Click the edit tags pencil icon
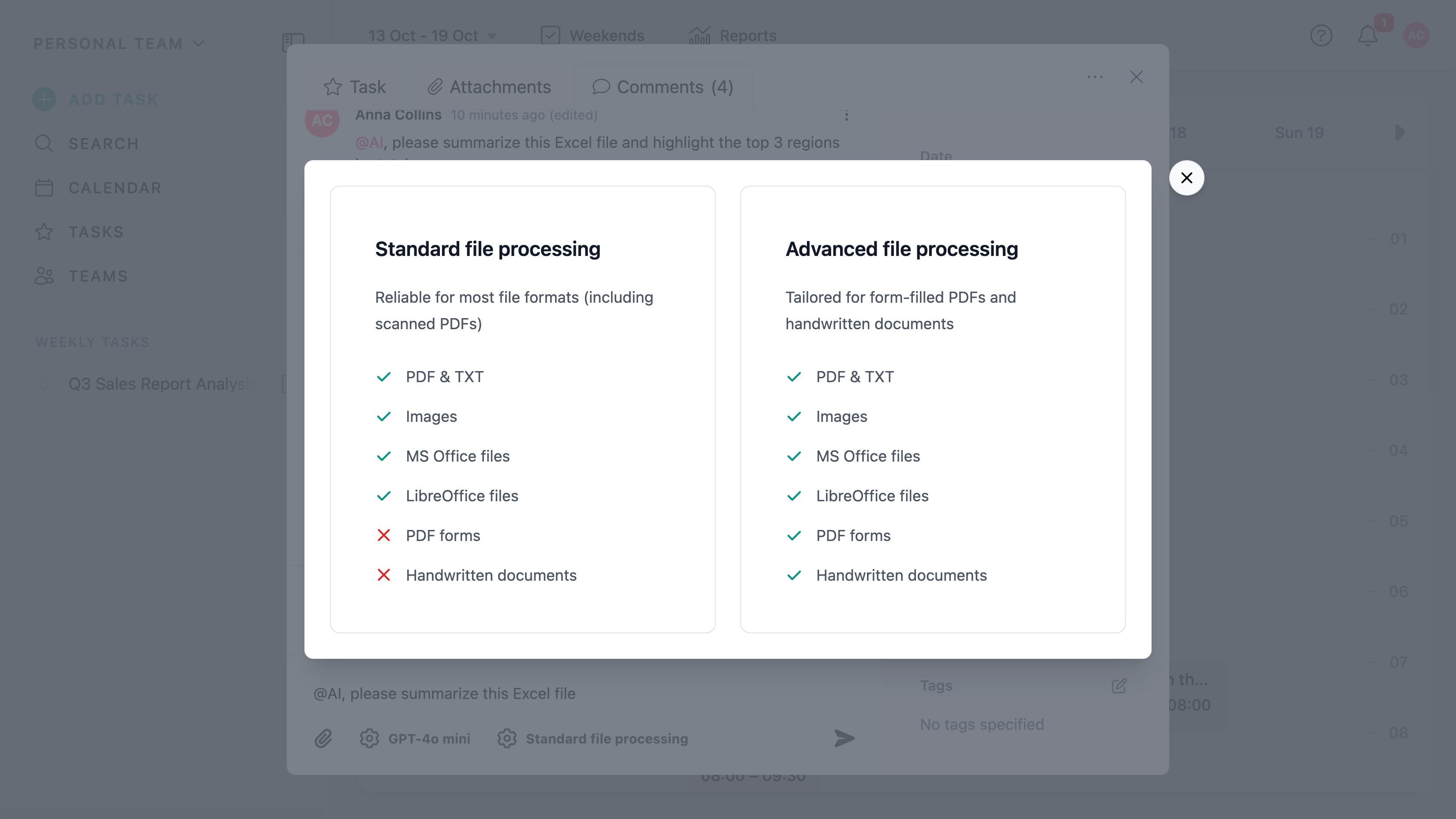 pyautogui.click(x=1118, y=686)
